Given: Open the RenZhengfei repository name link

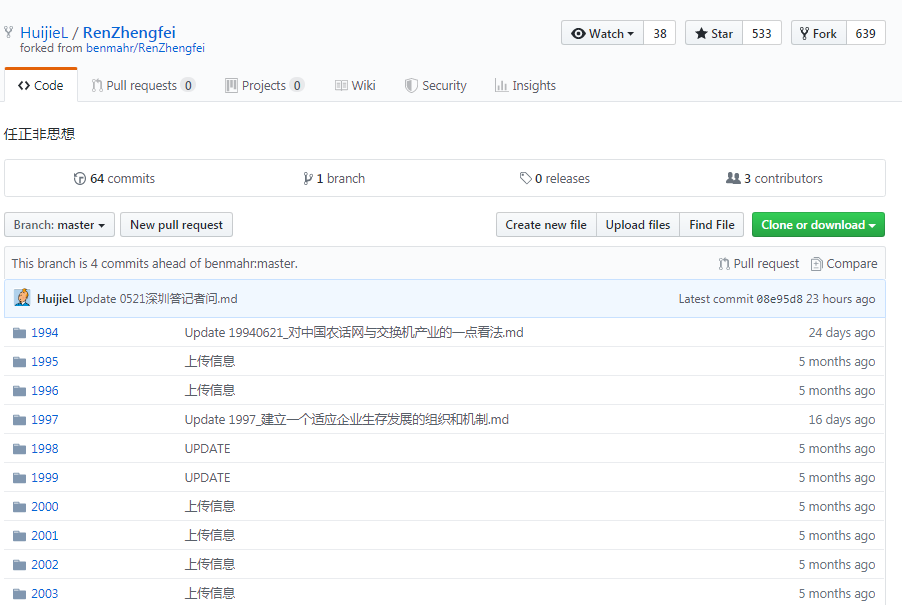Looking at the screenshot, I should point(129,33).
